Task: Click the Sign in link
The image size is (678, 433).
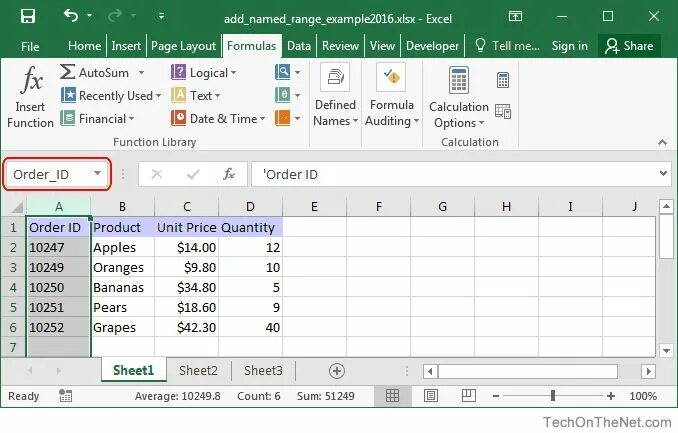Action: (x=569, y=46)
